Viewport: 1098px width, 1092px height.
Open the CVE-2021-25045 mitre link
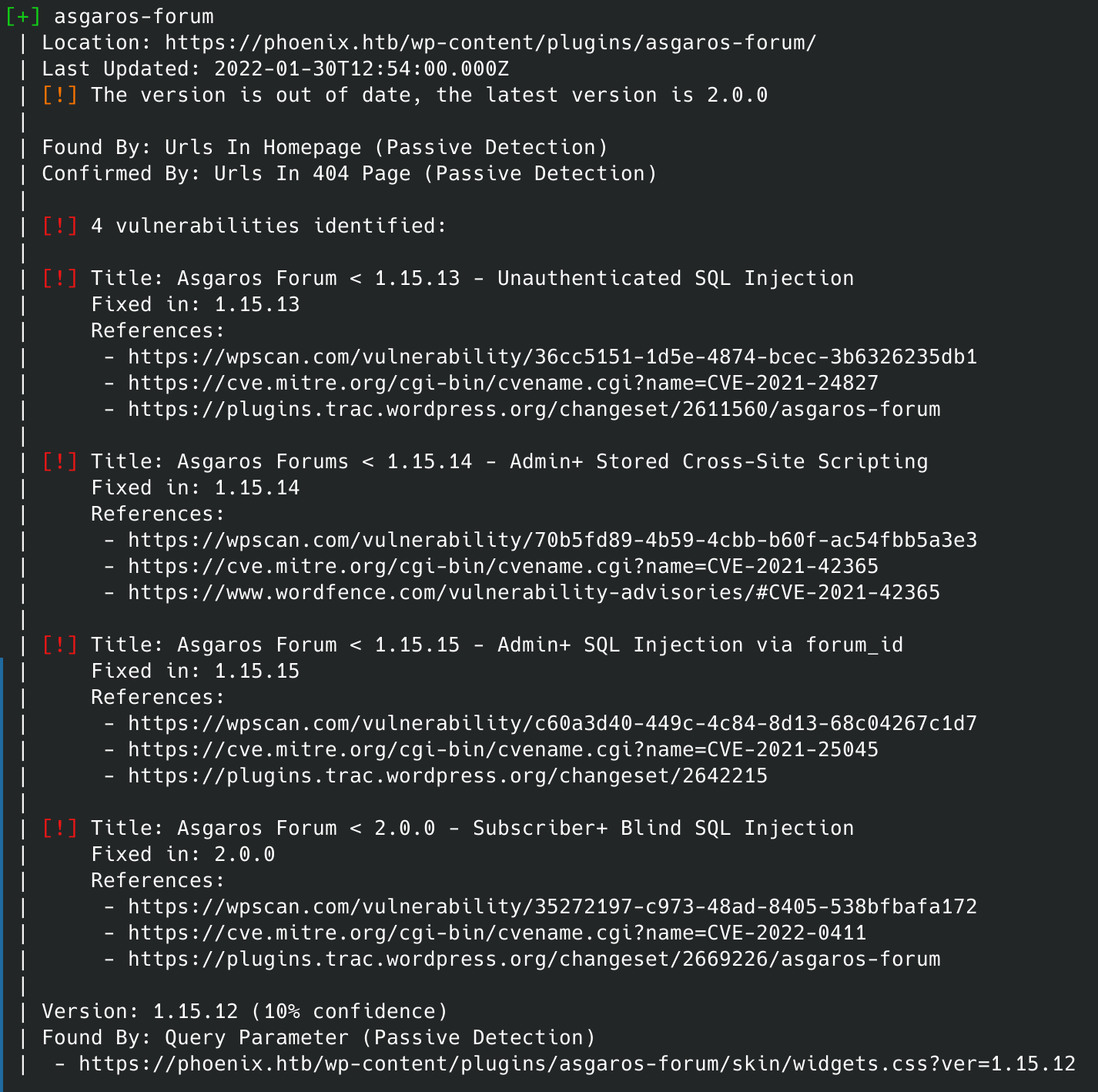(x=503, y=749)
